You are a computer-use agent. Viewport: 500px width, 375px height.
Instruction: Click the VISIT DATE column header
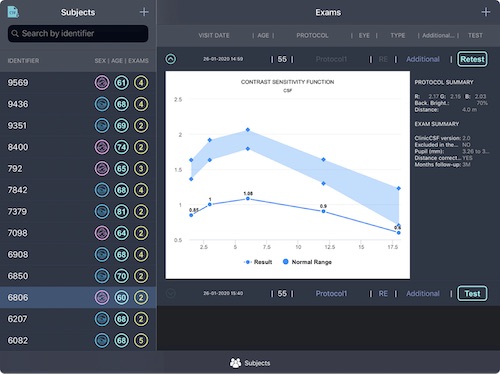tap(214, 35)
